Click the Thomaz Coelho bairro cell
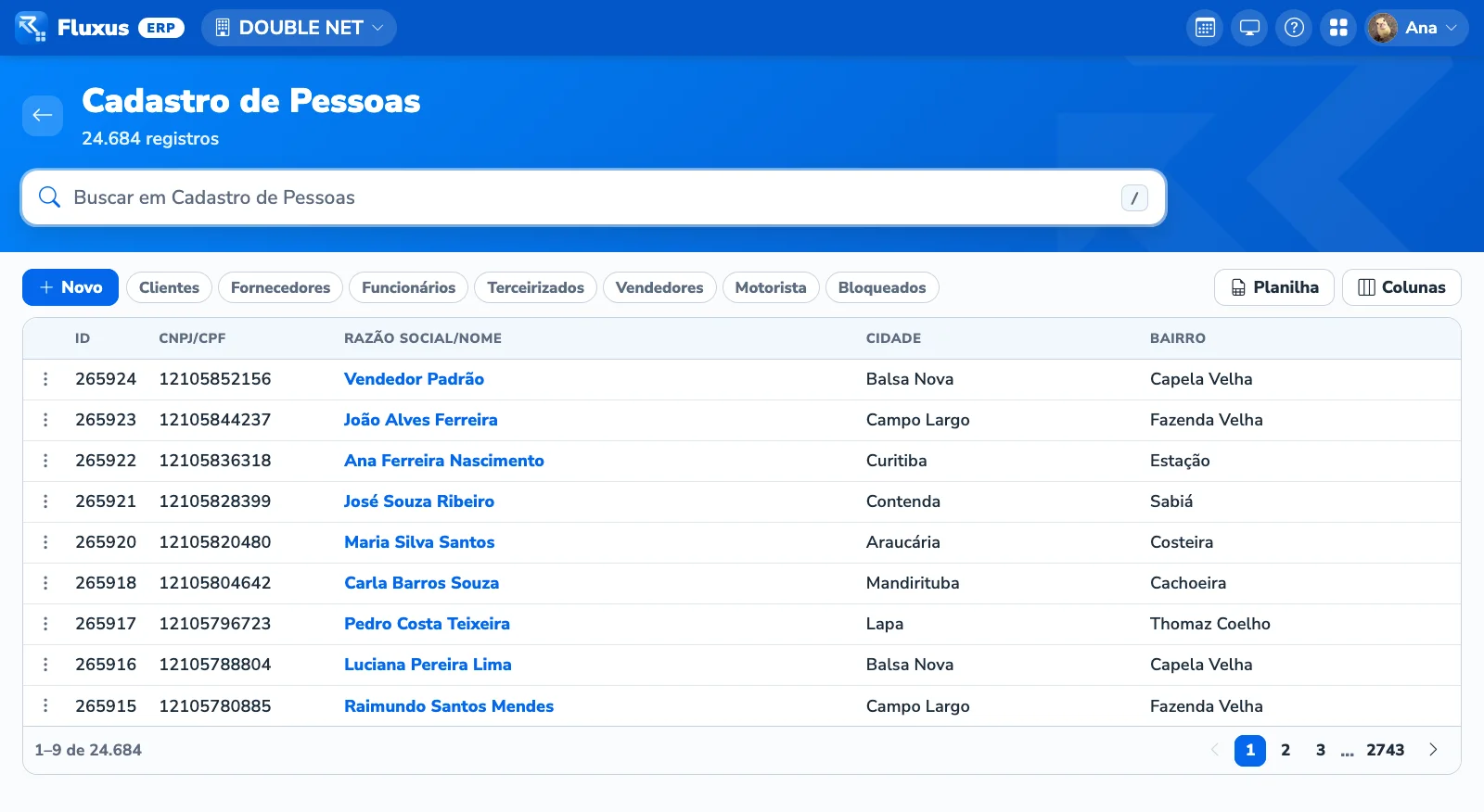 coord(1210,624)
